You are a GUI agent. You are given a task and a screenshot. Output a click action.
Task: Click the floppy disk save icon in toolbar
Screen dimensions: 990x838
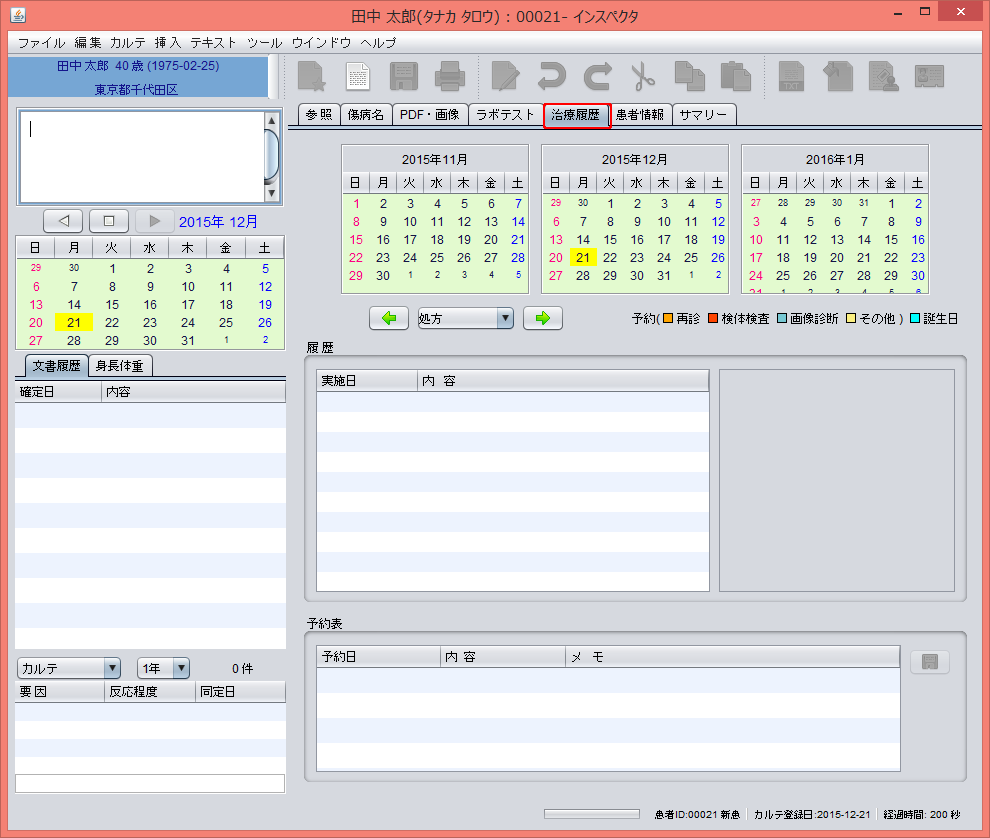[x=403, y=77]
